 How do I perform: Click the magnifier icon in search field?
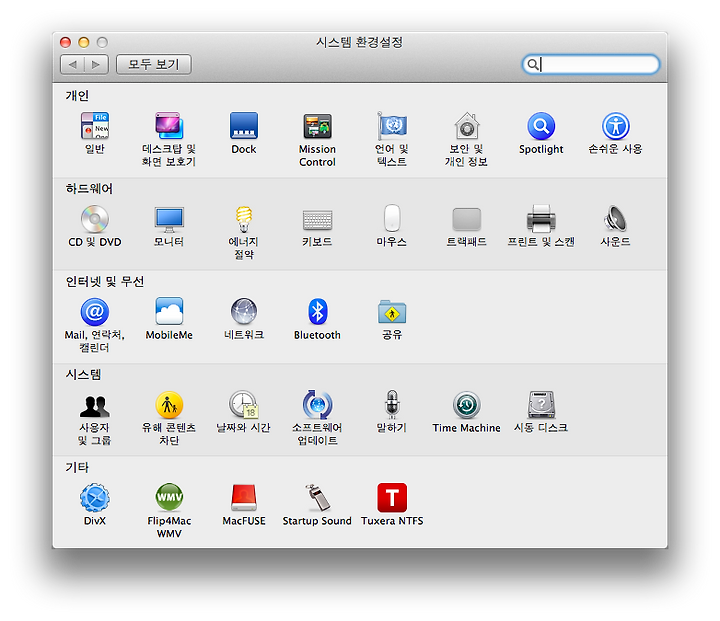(533, 64)
